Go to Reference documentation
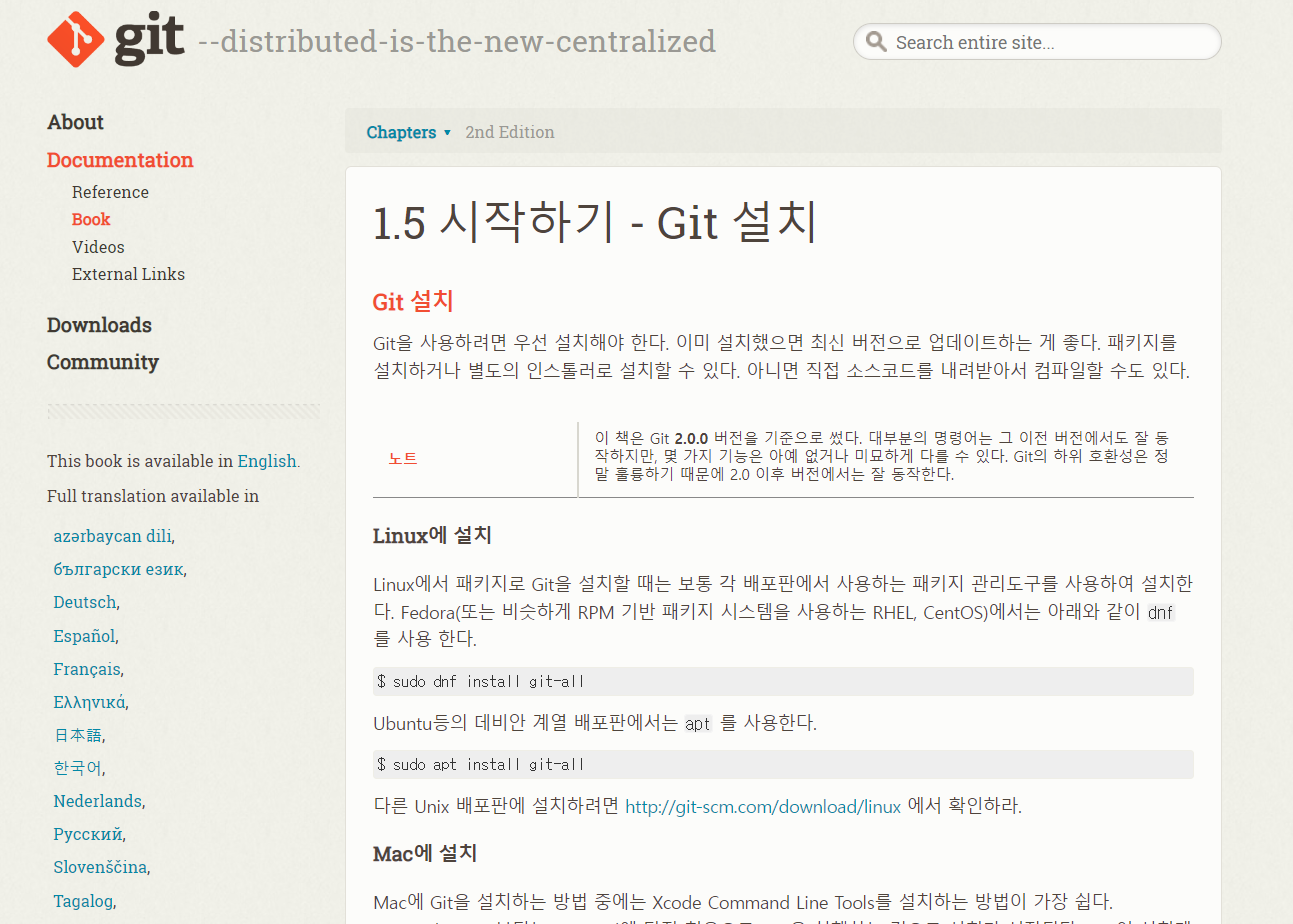Screen dimensions: 1293x924 coord(110,192)
